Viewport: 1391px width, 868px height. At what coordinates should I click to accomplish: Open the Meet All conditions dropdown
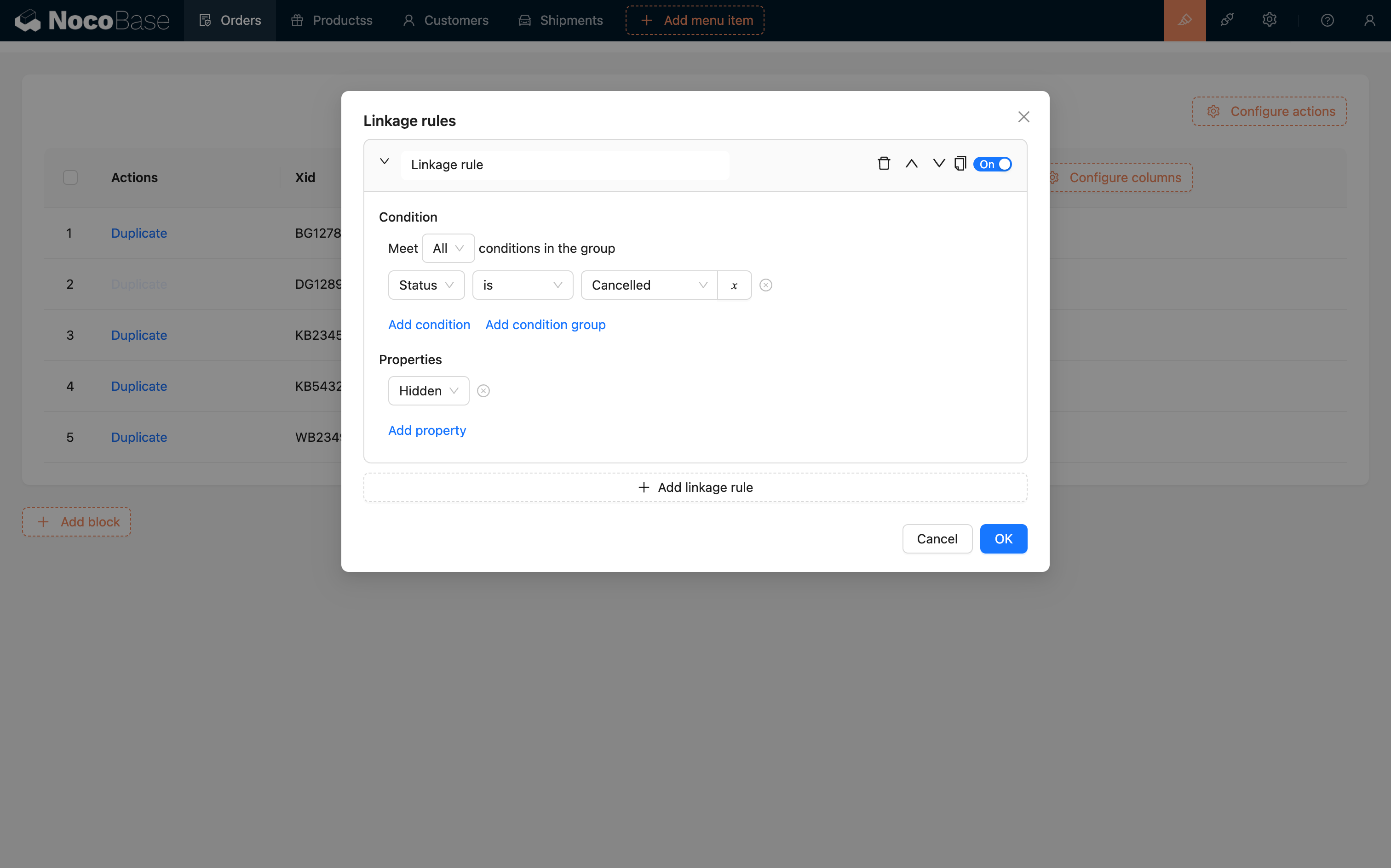448,249
